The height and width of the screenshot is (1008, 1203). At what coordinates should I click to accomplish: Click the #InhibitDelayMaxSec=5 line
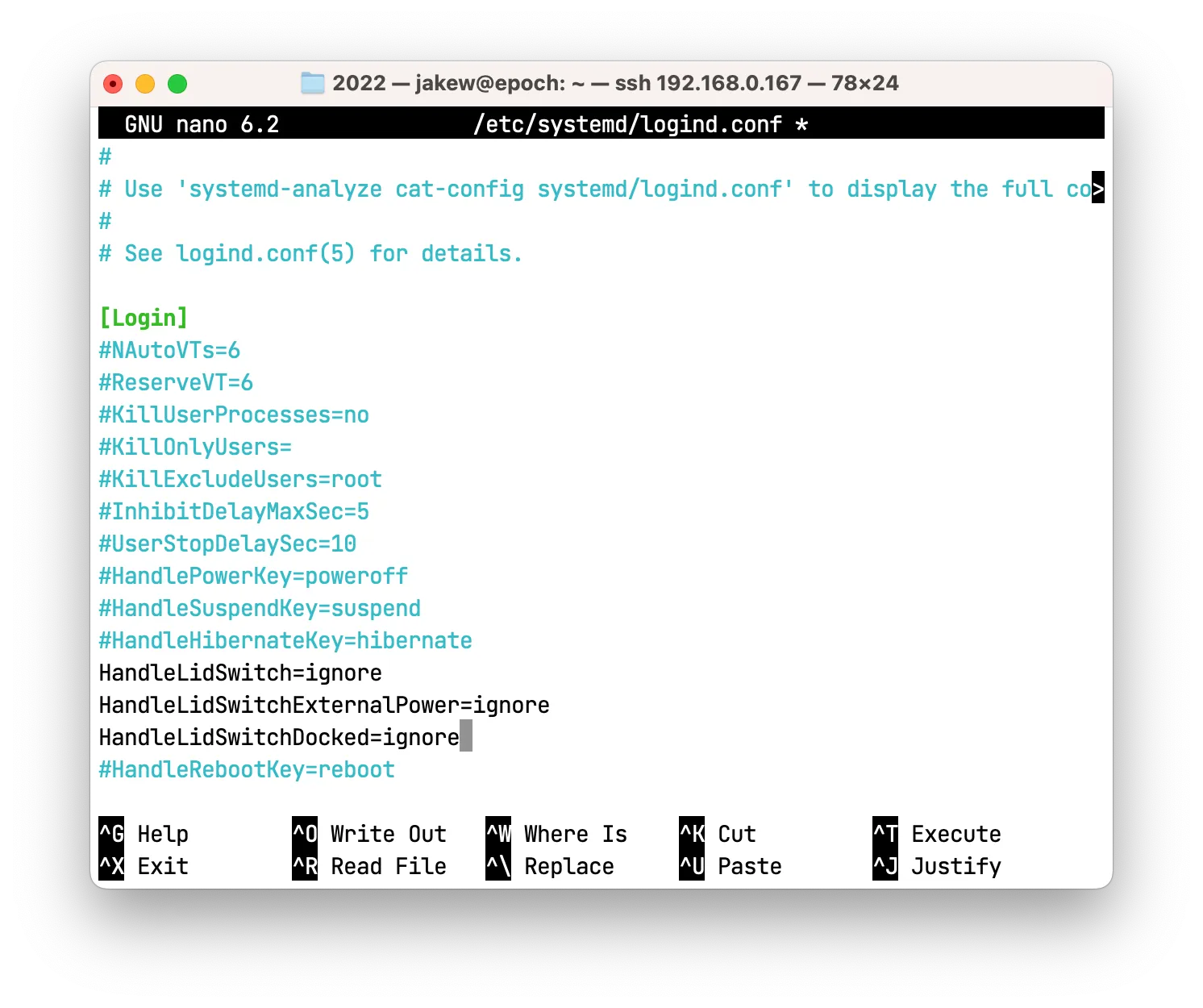tap(234, 511)
